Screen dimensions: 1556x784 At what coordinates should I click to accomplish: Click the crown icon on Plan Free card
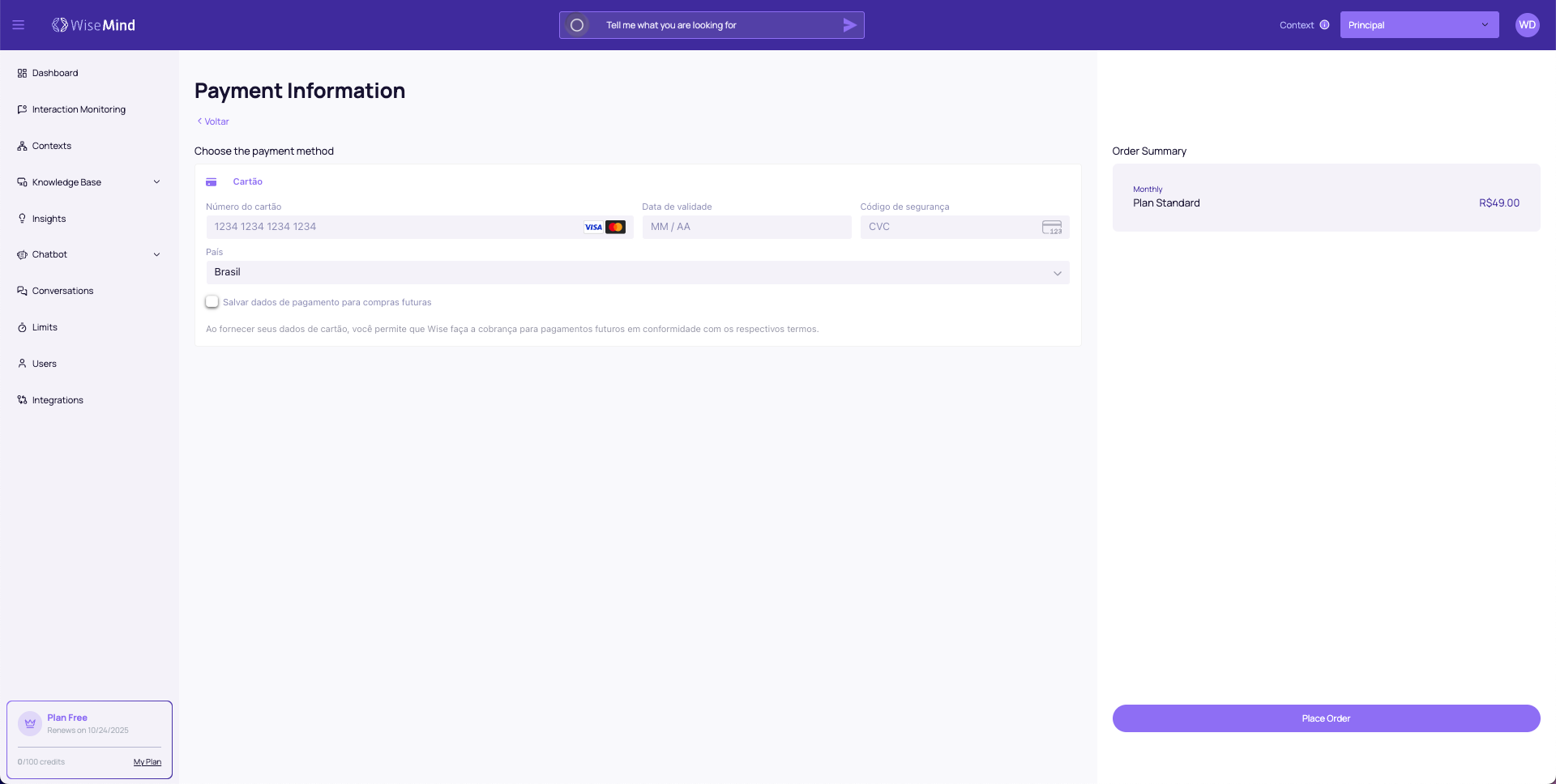click(30, 723)
